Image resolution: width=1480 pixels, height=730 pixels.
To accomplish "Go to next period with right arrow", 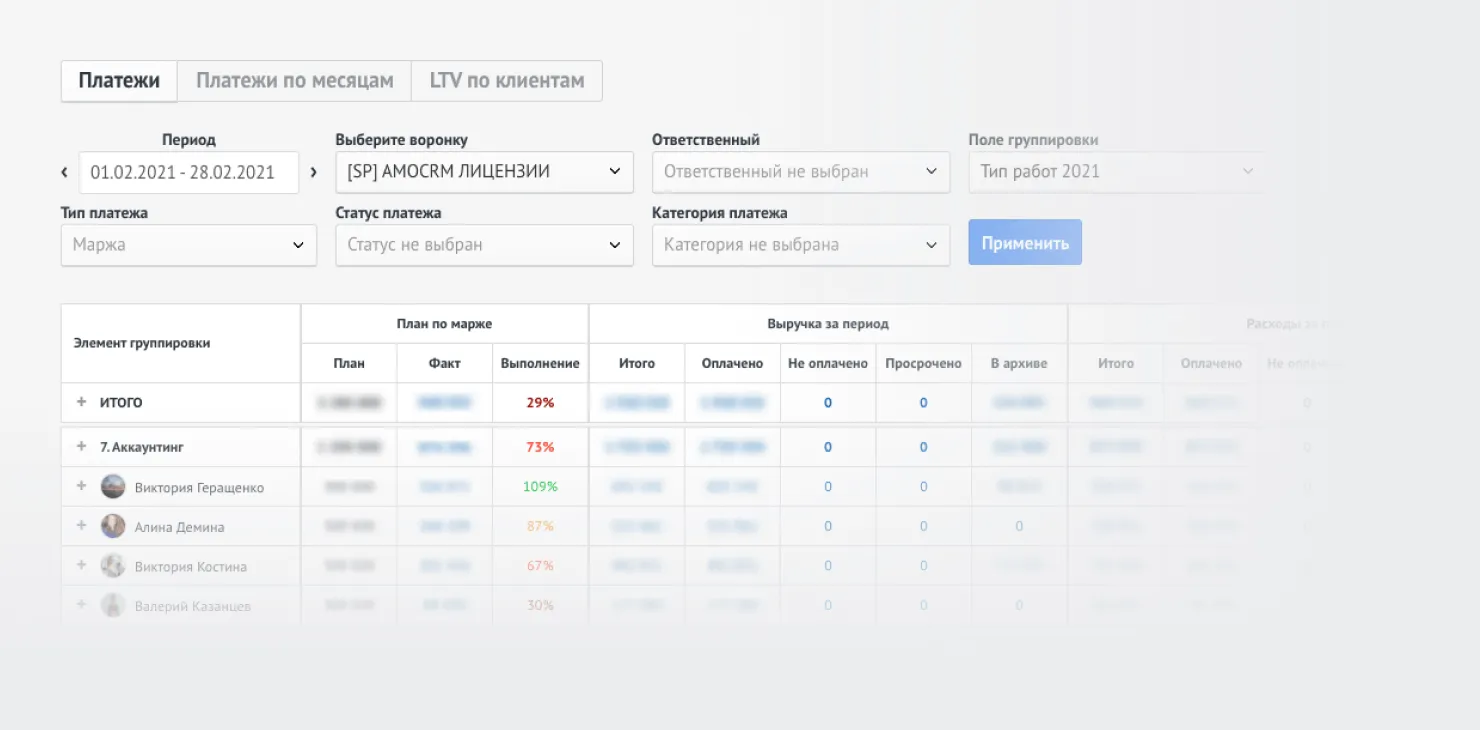I will [313, 172].
